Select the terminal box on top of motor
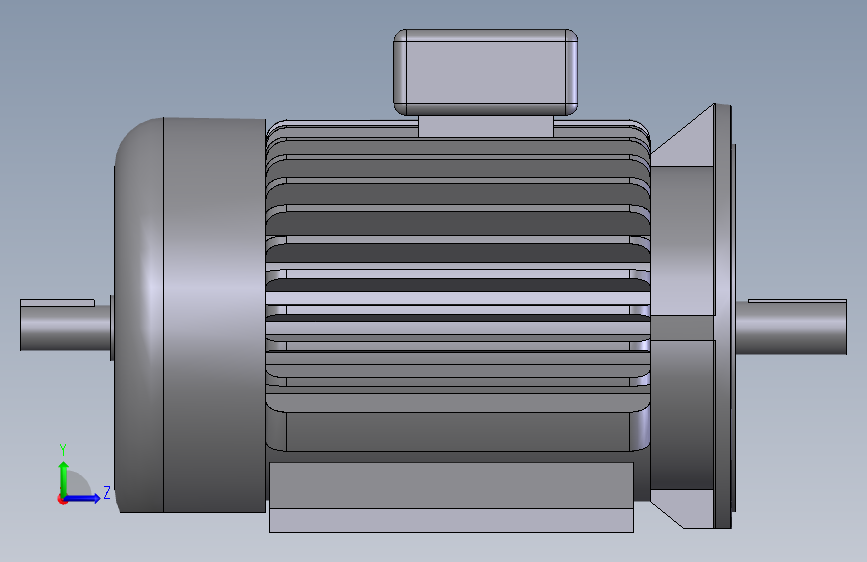867x562 pixels. (x=485, y=72)
